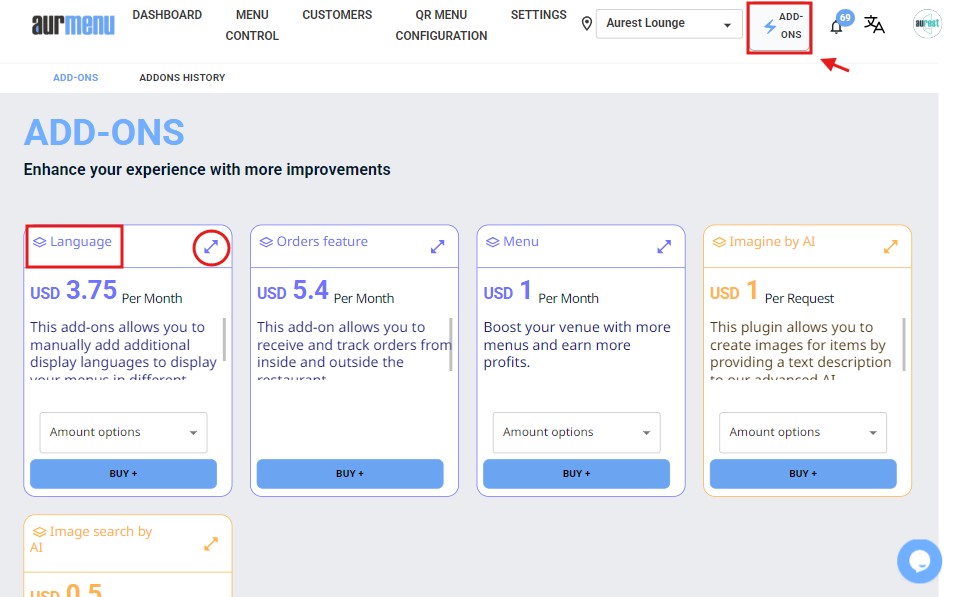Click the language translate icon
The height and width of the screenshot is (597, 955).
[874, 25]
